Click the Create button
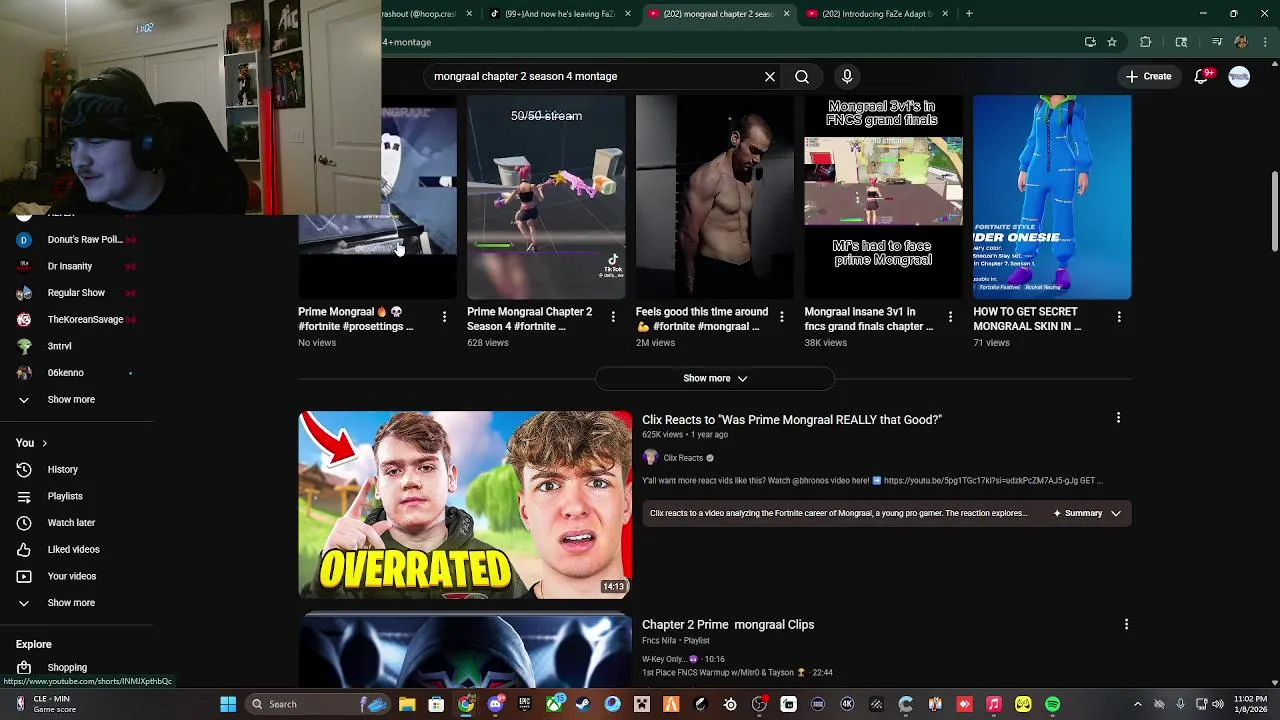This screenshot has width=1280, height=720. coord(1147,76)
